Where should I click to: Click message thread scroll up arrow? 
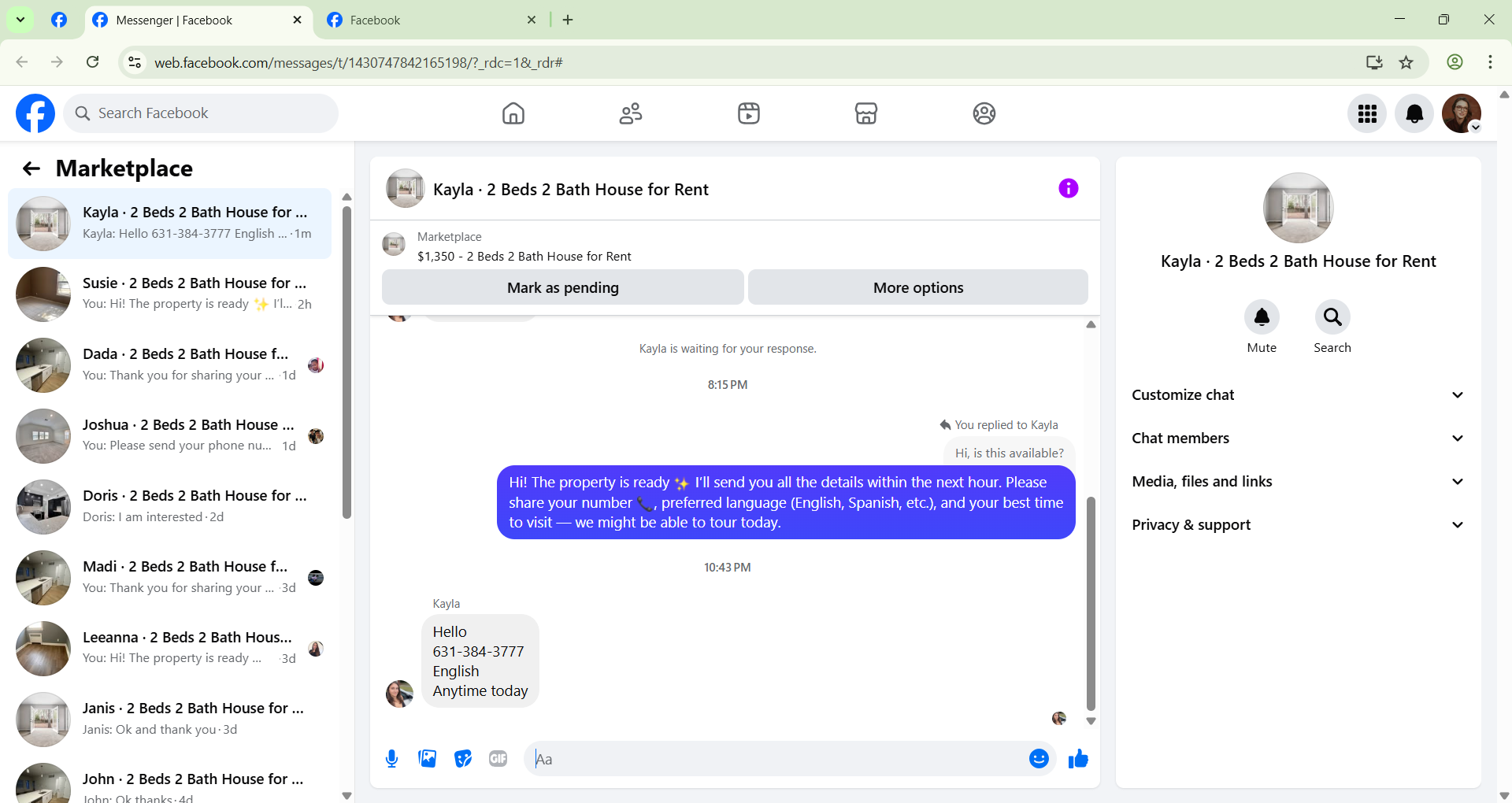point(1091,324)
